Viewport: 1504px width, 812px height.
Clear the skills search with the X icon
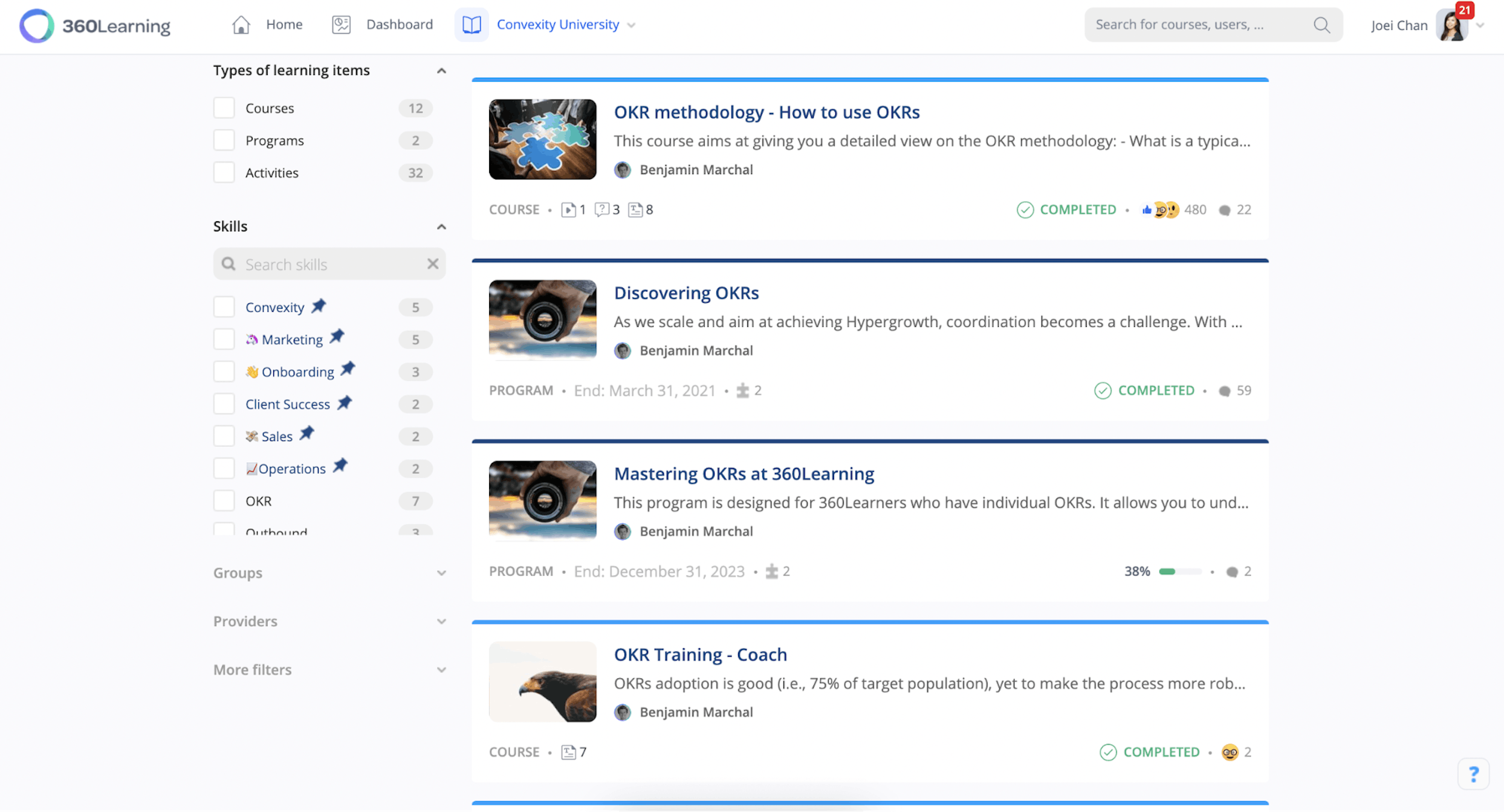(x=433, y=263)
